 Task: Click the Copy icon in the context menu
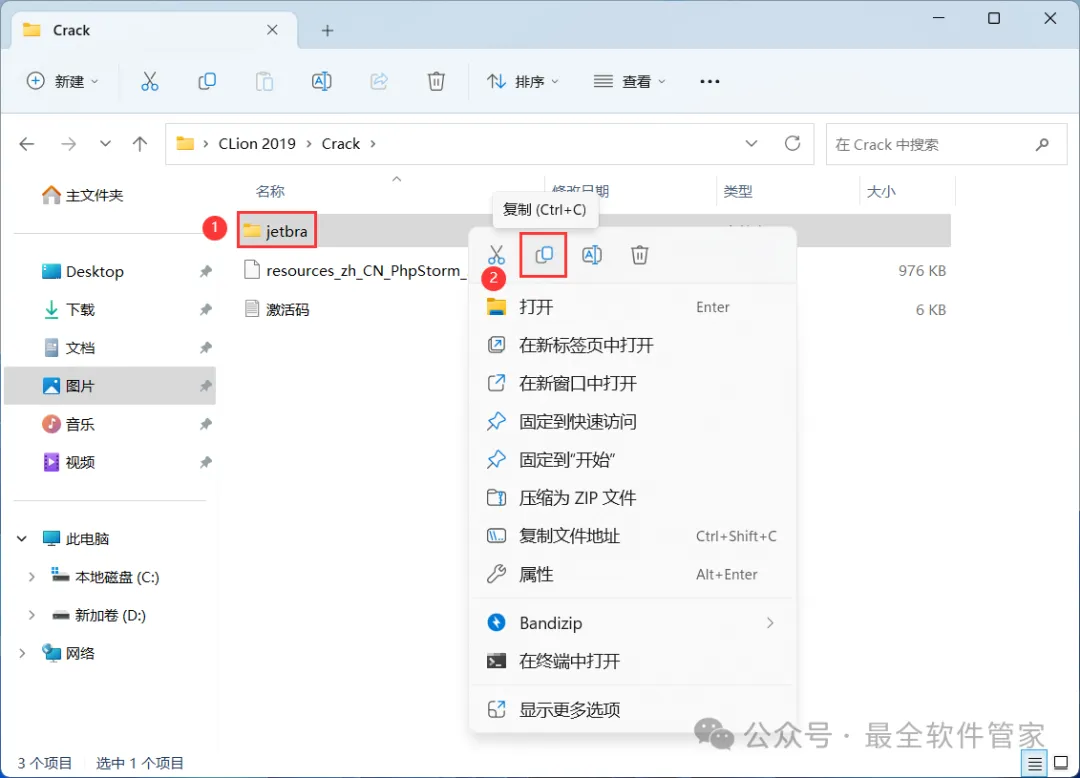(x=543, y=255)
